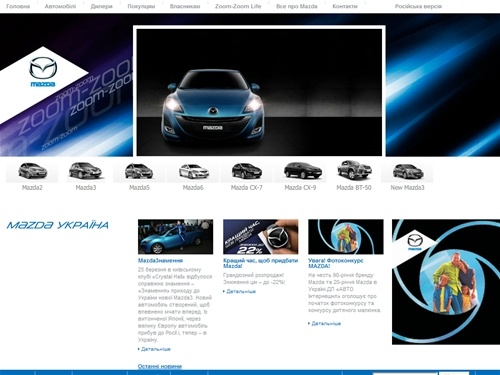Click the Mazda BT-50 label
The width and height of the screenshot is (500, 375).
tap(354, 188)
